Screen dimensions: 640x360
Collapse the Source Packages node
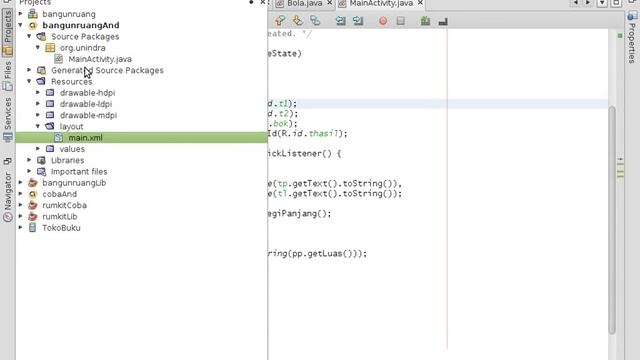tap(29, 36)
